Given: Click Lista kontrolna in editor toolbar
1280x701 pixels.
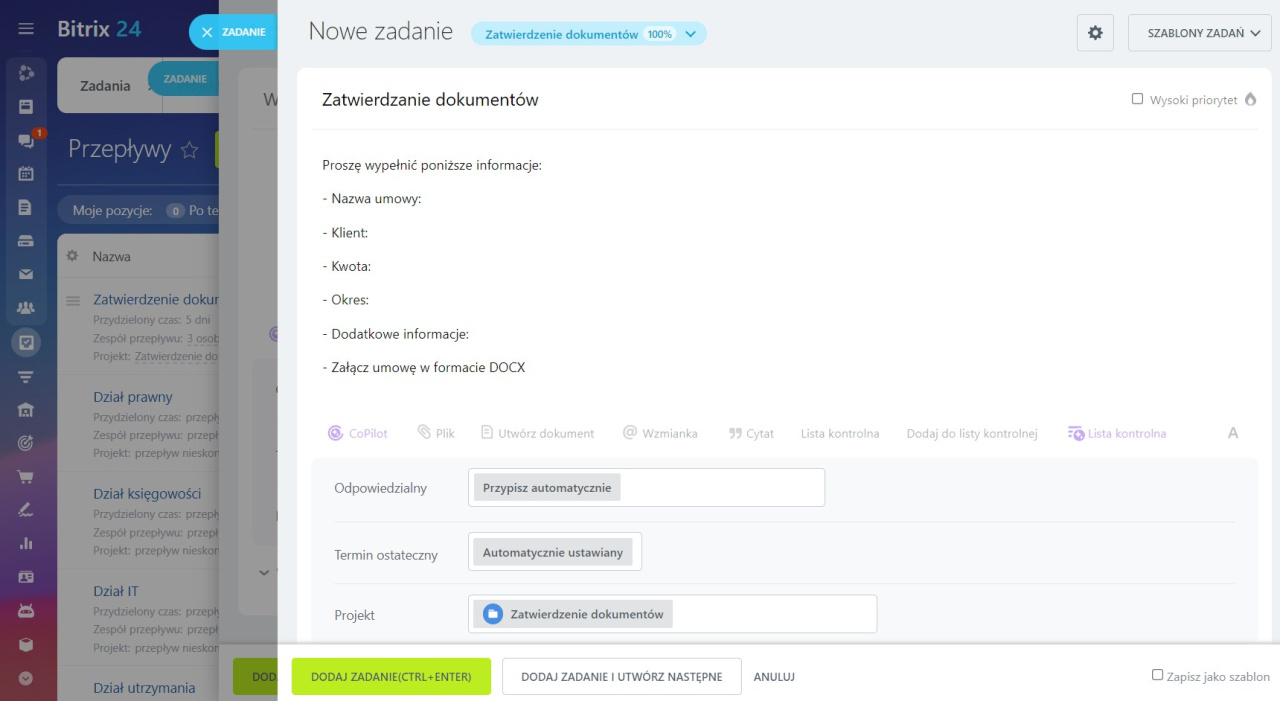Looking at the screenshot, I should coord(839,433).
